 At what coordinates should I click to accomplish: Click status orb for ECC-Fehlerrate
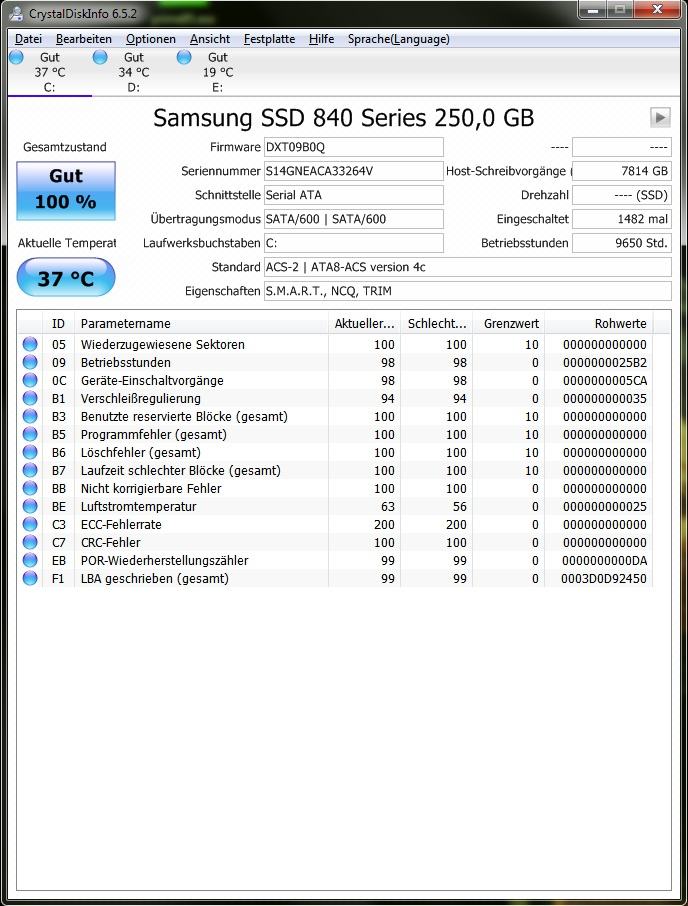pyautogui.click(x=30, y=524)
